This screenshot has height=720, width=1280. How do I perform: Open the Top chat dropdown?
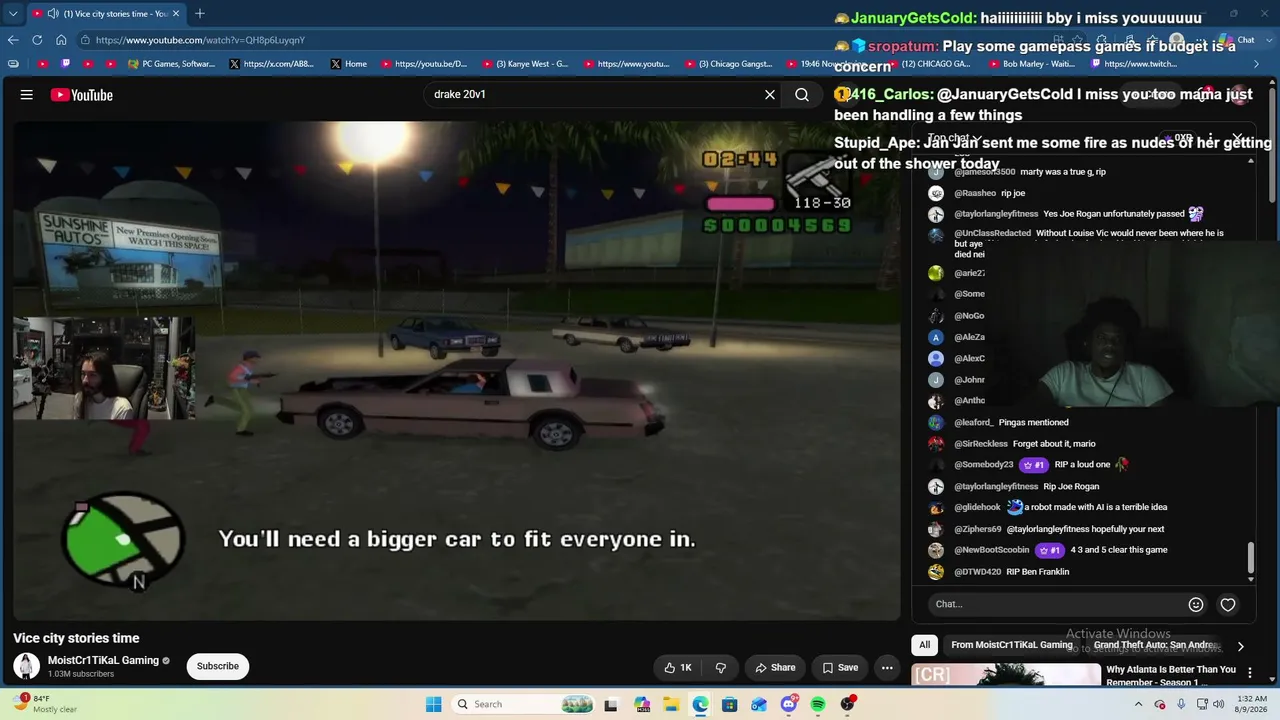point(954,138)
